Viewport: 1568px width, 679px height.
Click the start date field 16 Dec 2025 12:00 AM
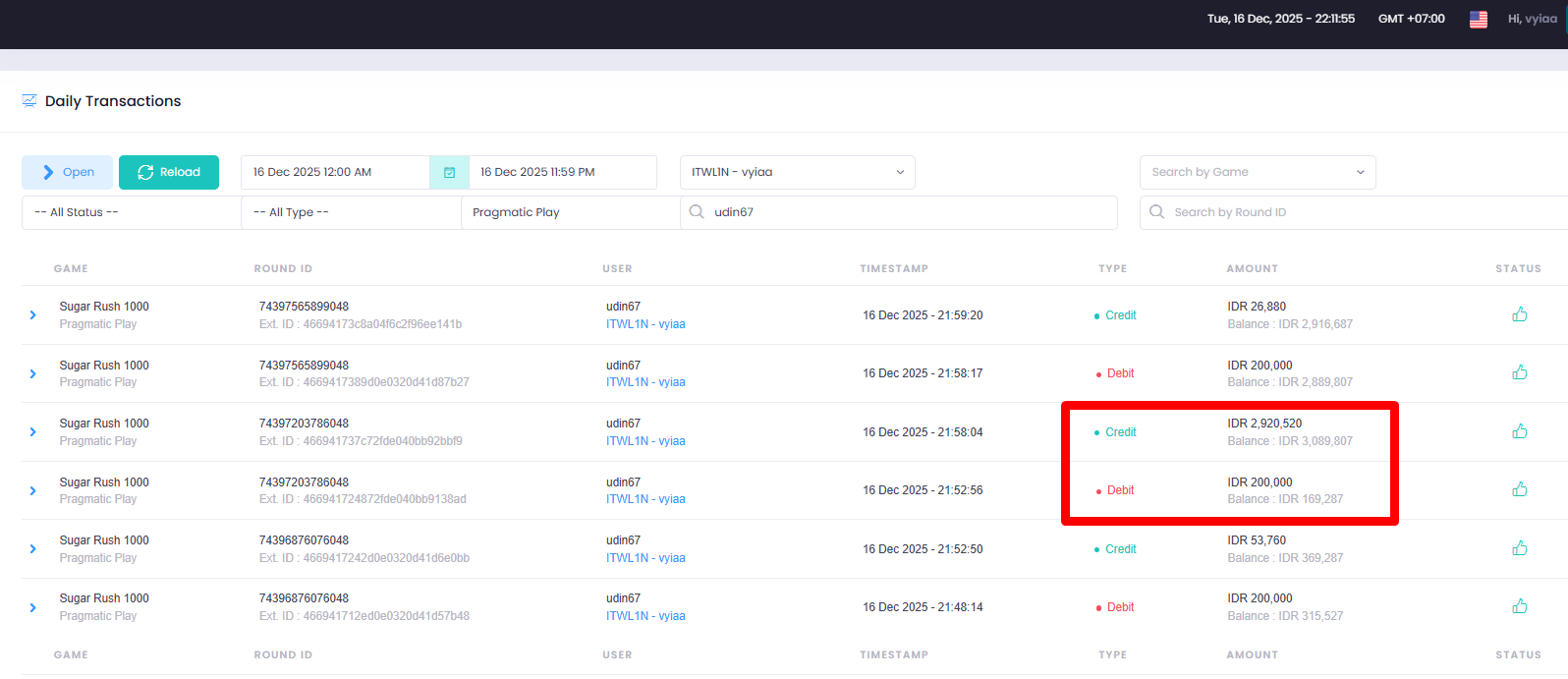pos(335,172)
